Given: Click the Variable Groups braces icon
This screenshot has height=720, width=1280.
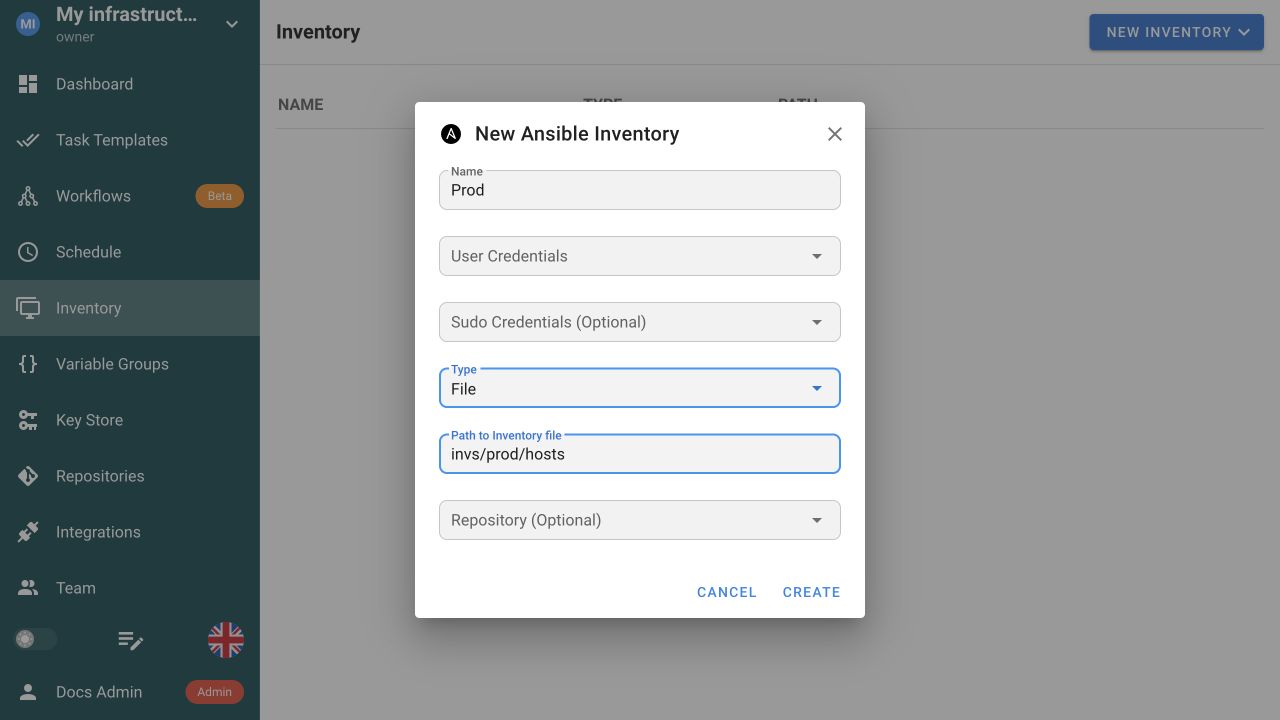Looking at the screenshot, I should [28, 364].
